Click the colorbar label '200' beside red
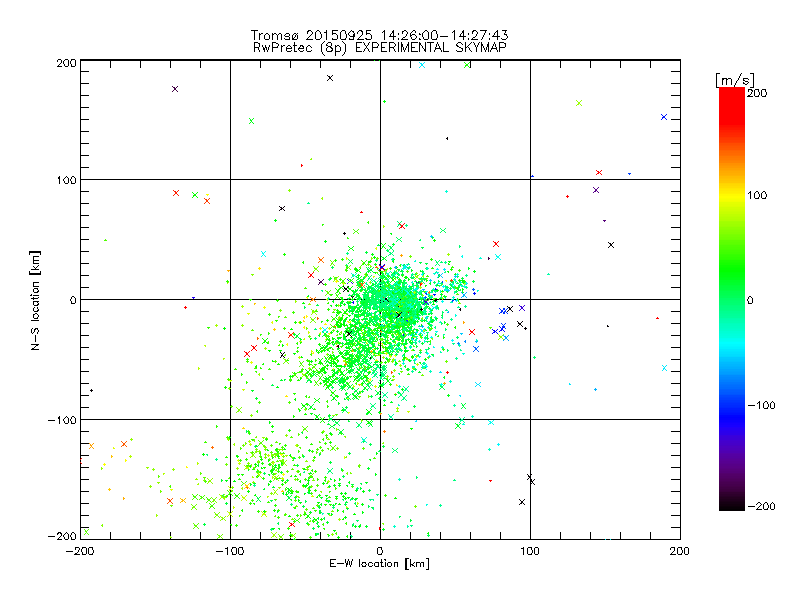800x600 pixels. 757,93
